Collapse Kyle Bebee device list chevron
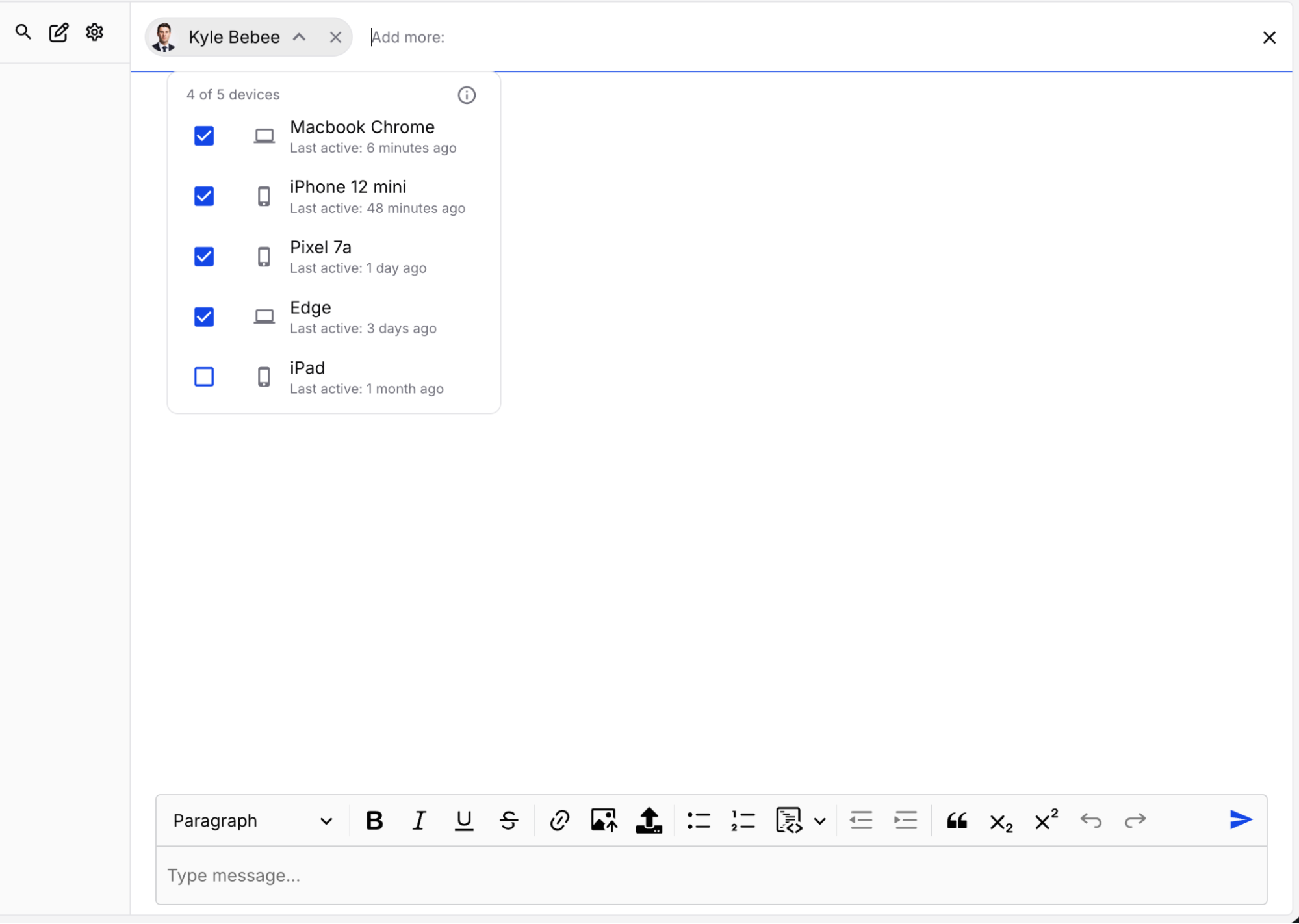The image size is (1299, 924). (299, 37)
